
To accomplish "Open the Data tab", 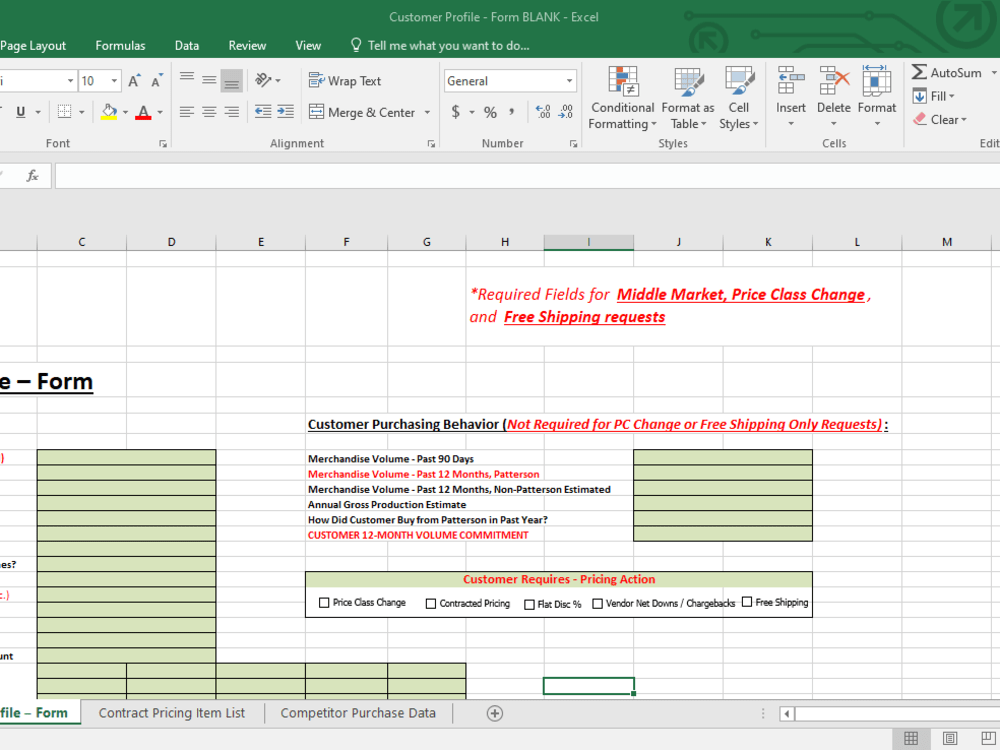I will click(x=187, y=45).
